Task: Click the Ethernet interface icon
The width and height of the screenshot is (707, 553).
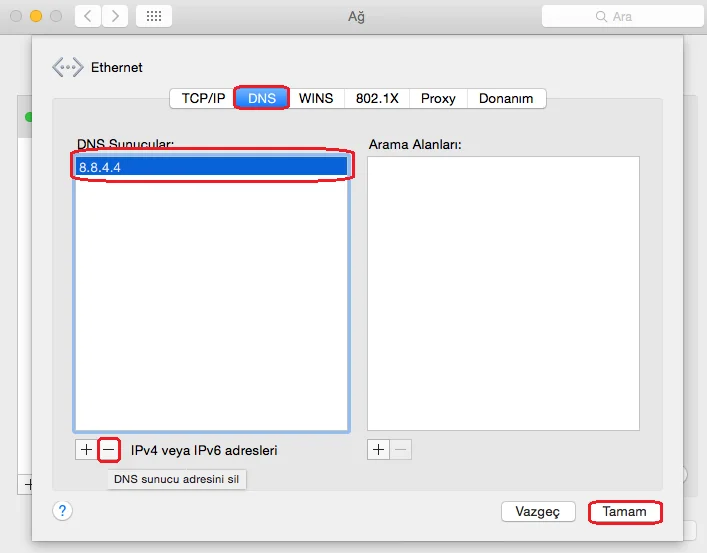Action: tap(68, 67)
